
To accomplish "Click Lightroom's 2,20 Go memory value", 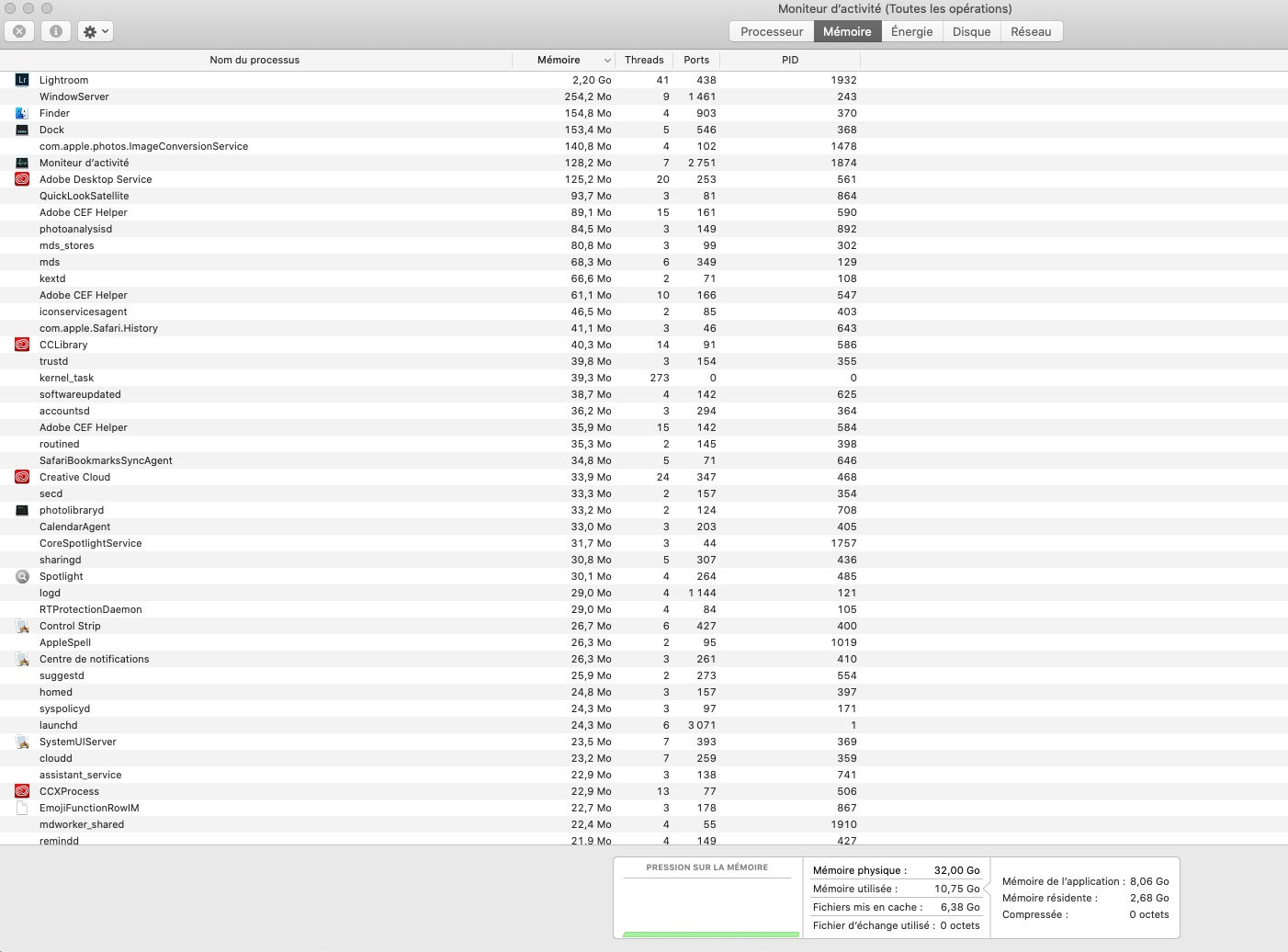I will click(592, 80).
